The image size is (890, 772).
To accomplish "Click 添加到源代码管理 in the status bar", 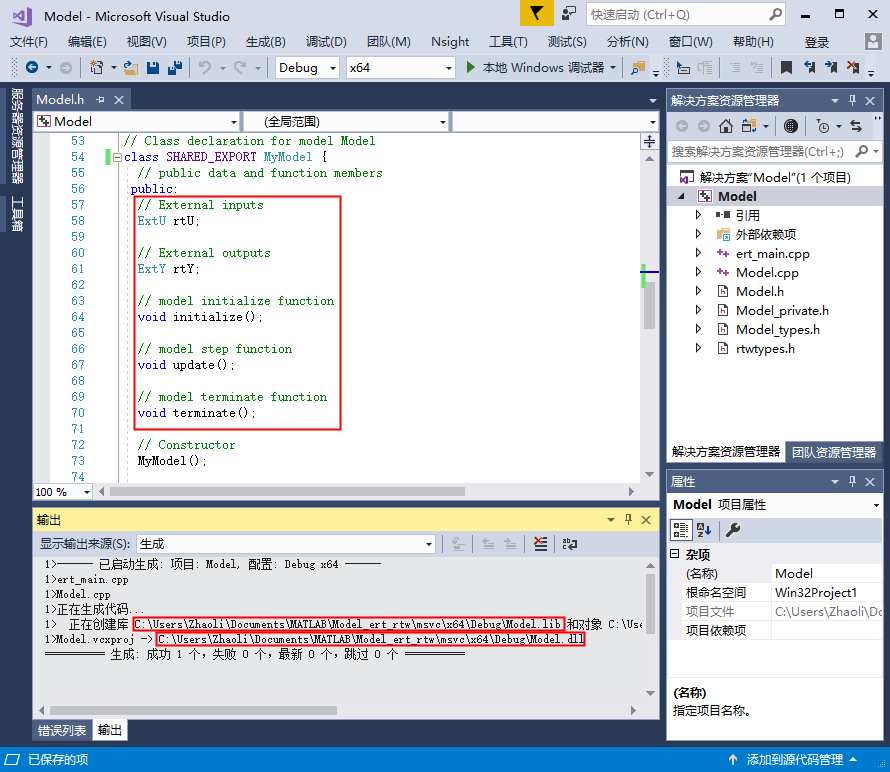I will pos(794,760).
